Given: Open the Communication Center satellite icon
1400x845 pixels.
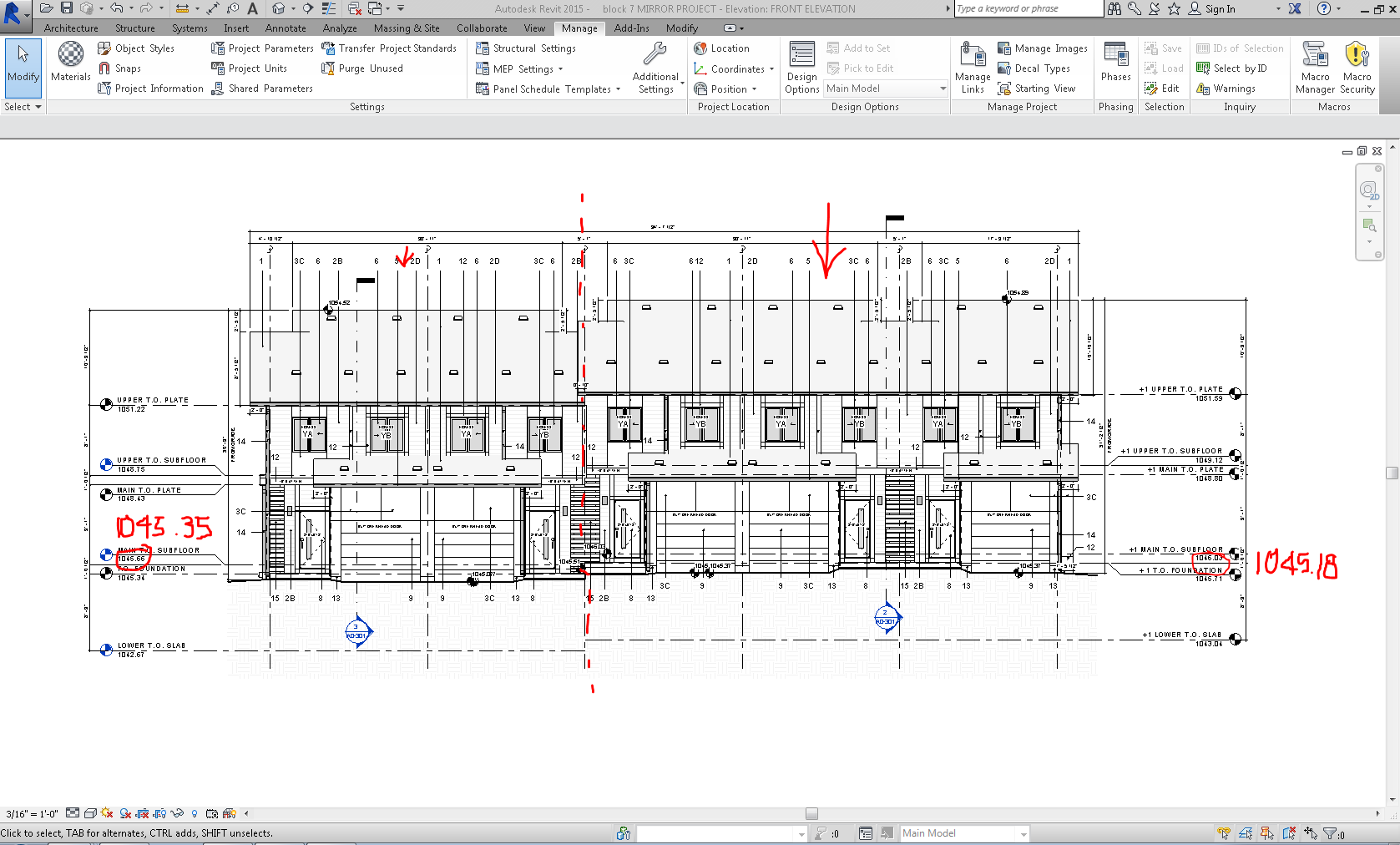Looking at the screenshot, I should (1154, 8).
